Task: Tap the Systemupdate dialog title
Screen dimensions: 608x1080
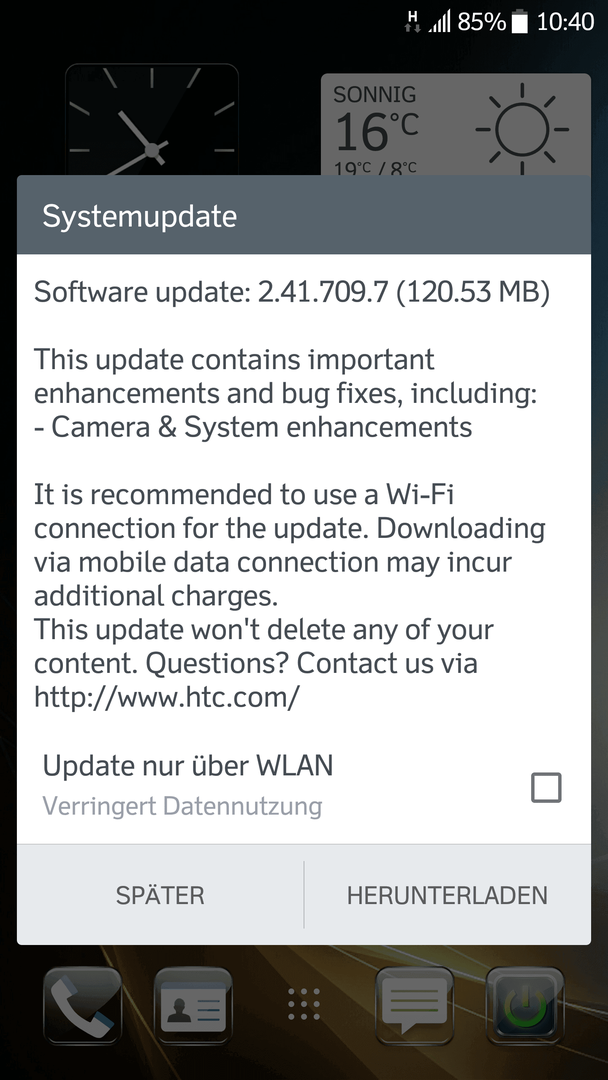Action: coord(140,216)
